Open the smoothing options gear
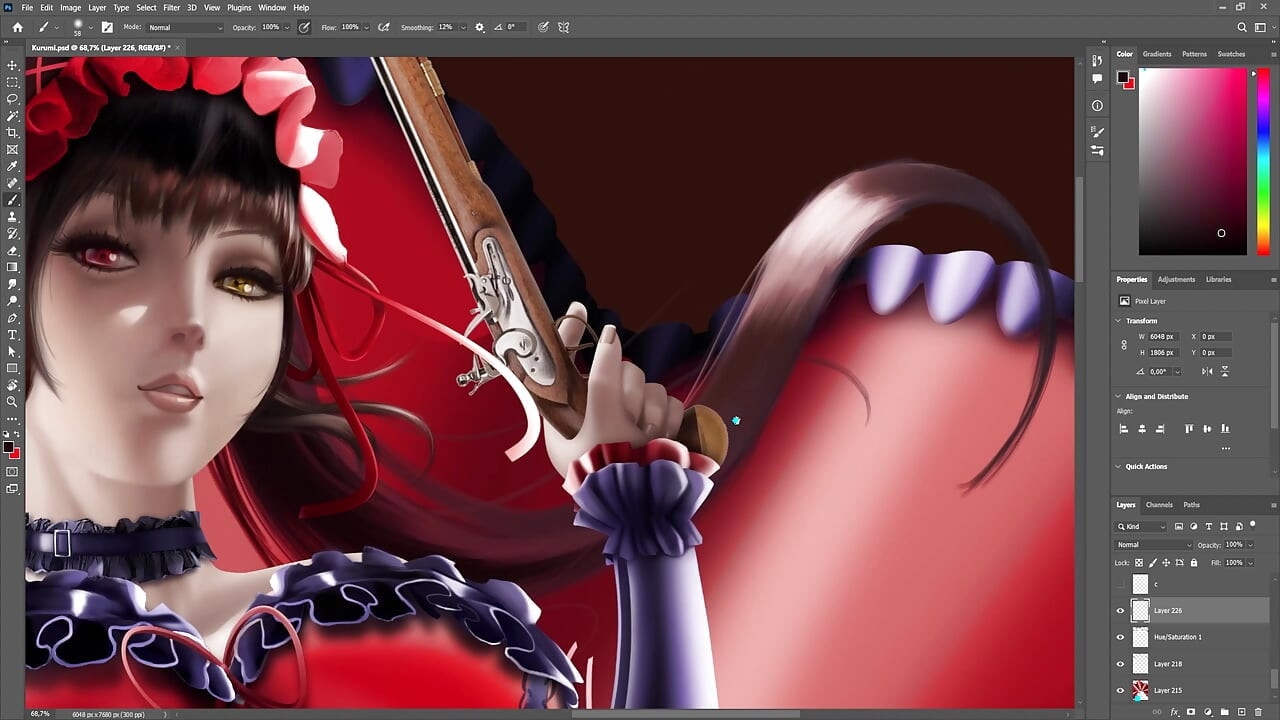Viewport: 1280px width, 720px height. point(480,27)
